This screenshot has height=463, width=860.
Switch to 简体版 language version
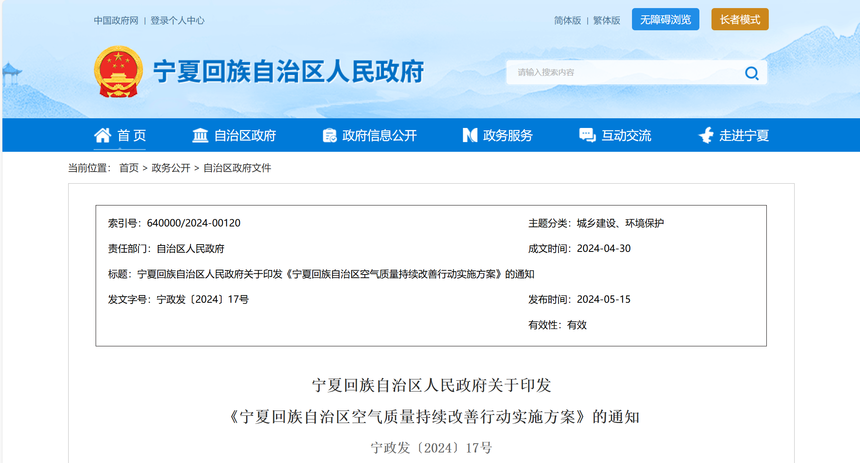[567, 20]
